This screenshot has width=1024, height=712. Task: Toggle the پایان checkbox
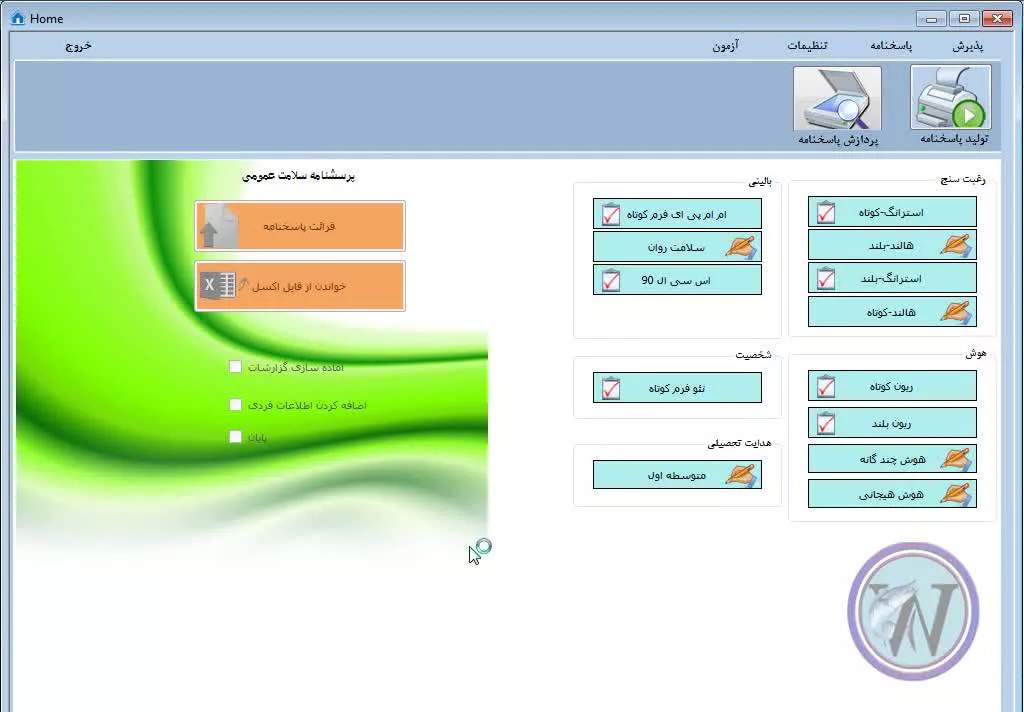235,437
